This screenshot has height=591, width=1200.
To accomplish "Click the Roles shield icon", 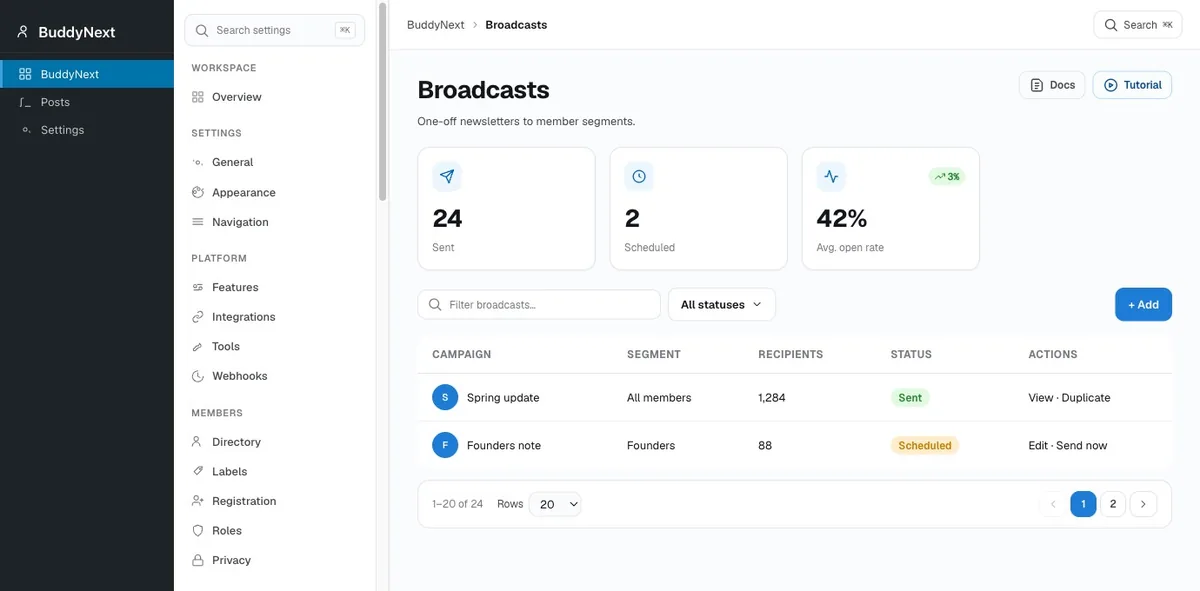I will (x=198, y=531).
